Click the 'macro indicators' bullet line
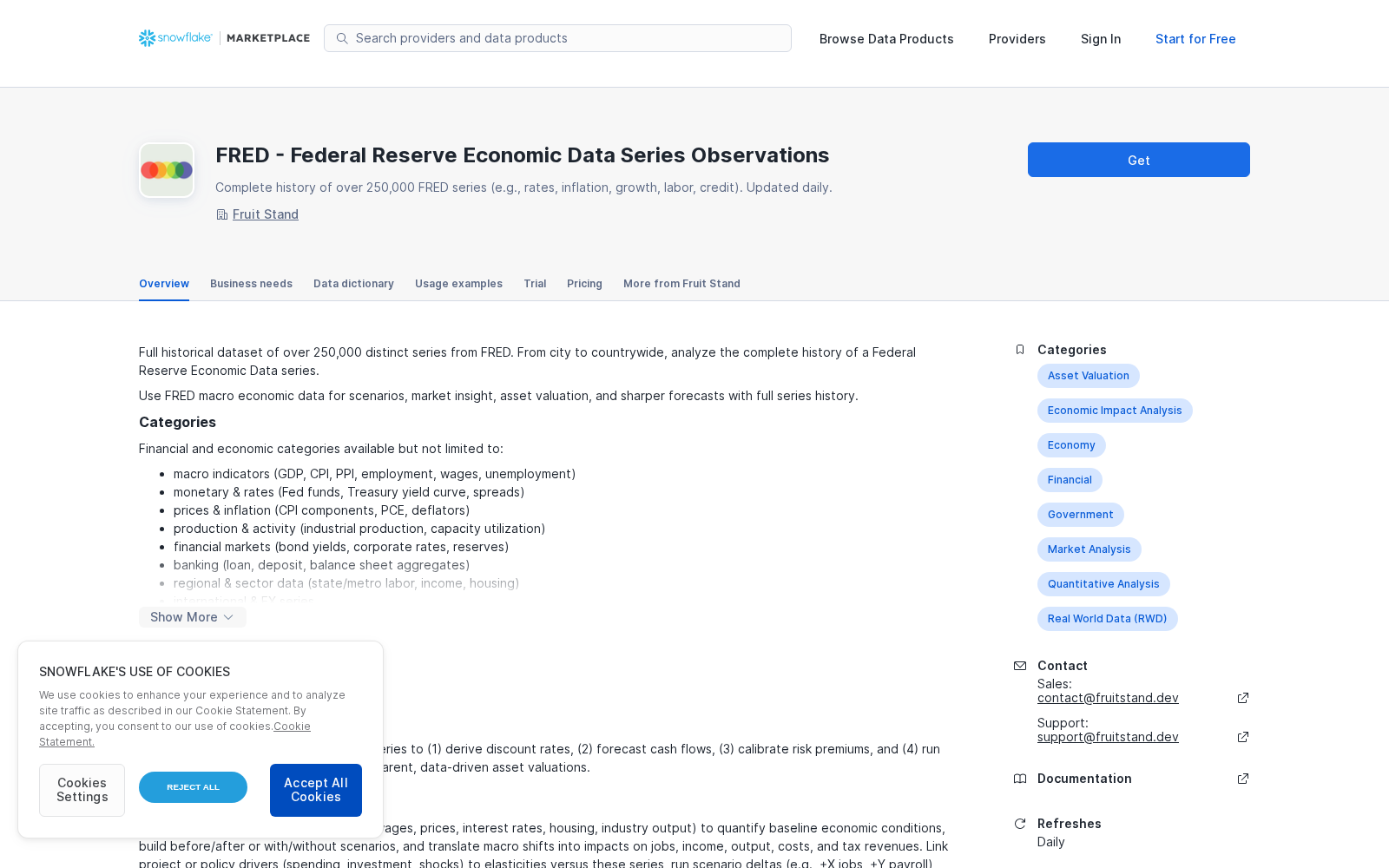 pos(374,474)
